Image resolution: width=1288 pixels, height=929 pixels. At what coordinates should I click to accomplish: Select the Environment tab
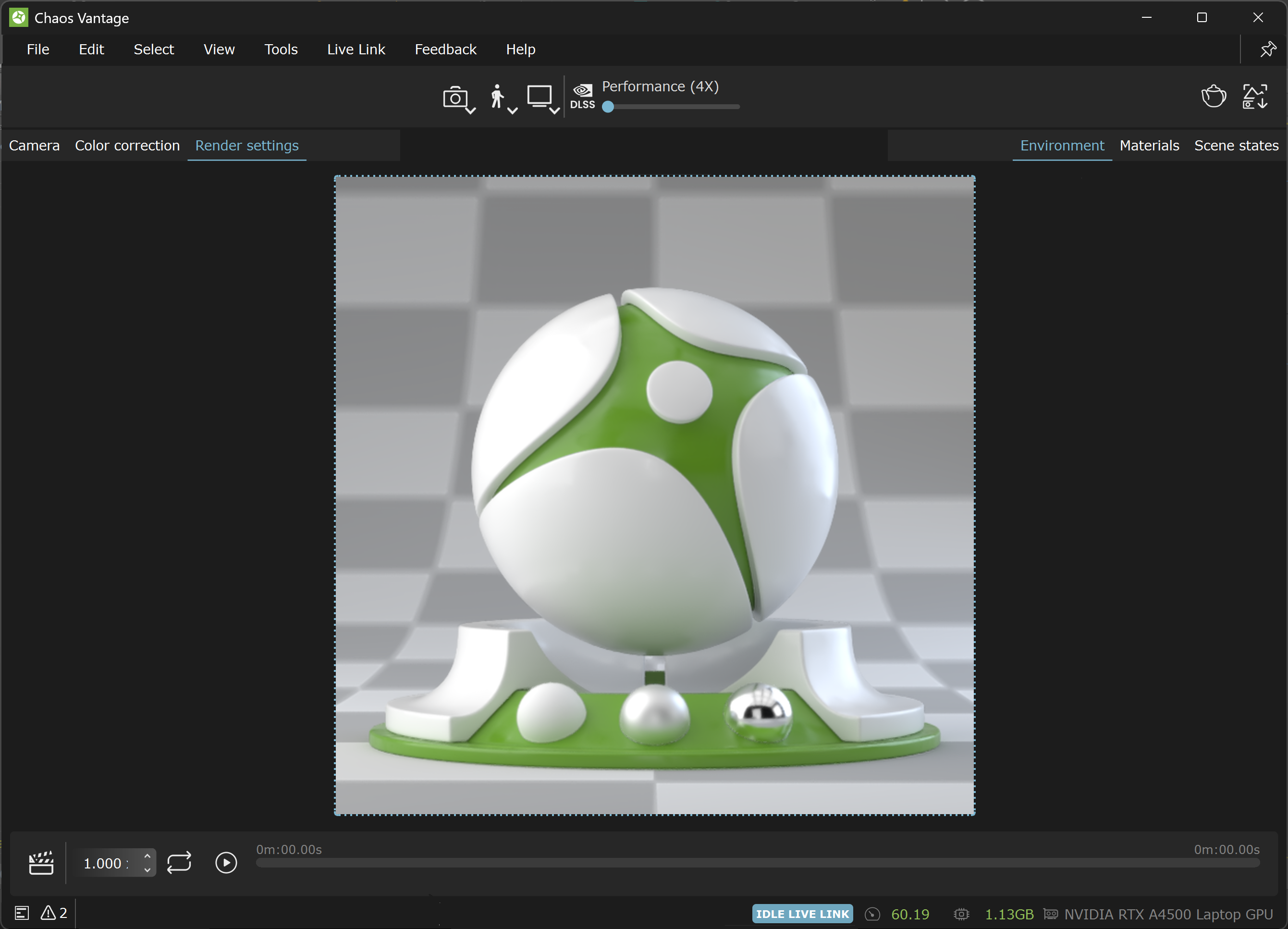click(1062, 146)
